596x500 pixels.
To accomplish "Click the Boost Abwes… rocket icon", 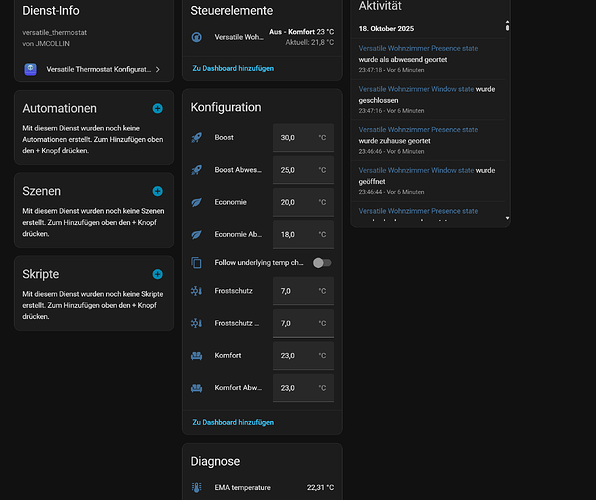I will click(197, 170).
